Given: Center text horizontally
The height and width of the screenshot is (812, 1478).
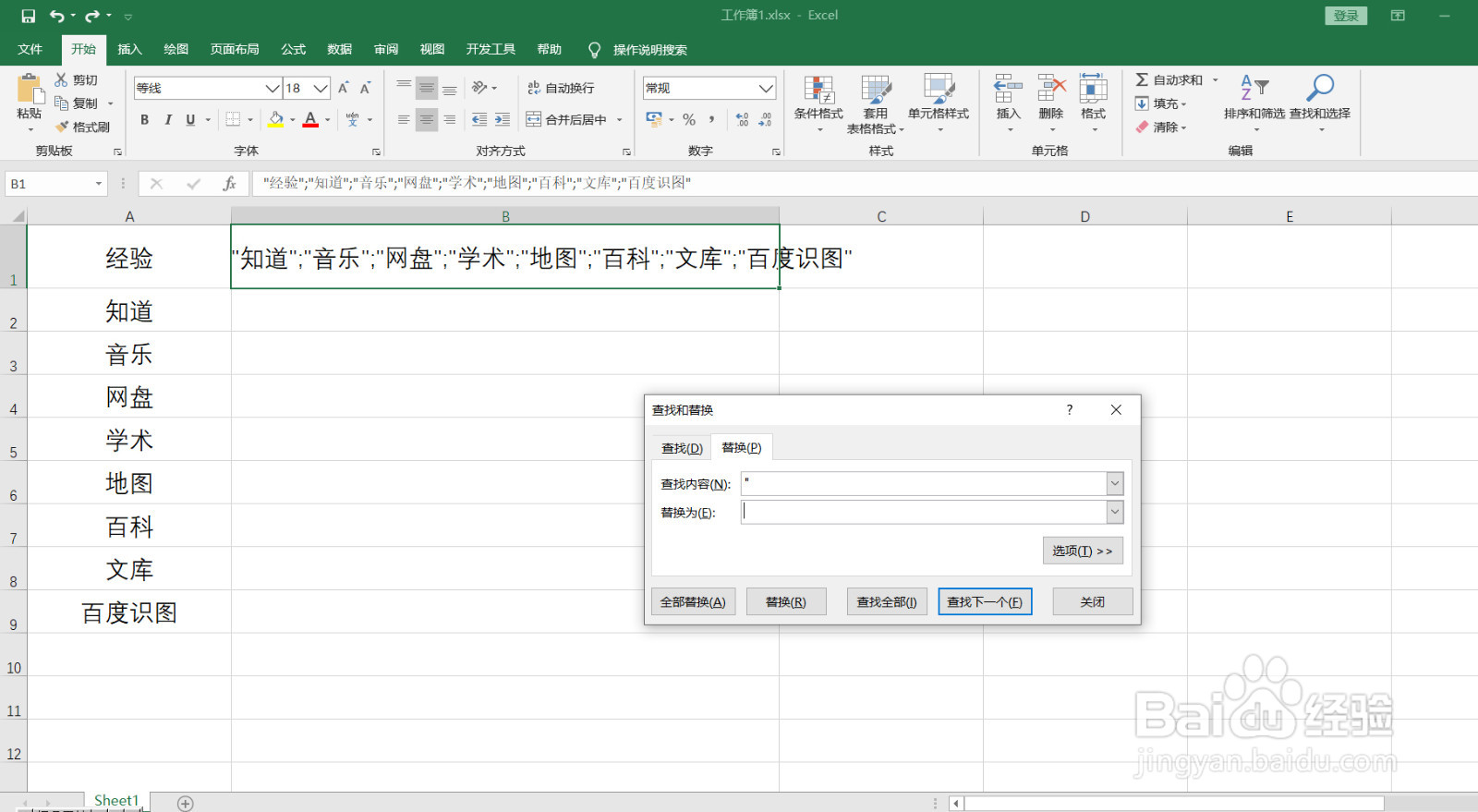Looking at the screenshot, I should pyautogui.click(x=427, y=119).
